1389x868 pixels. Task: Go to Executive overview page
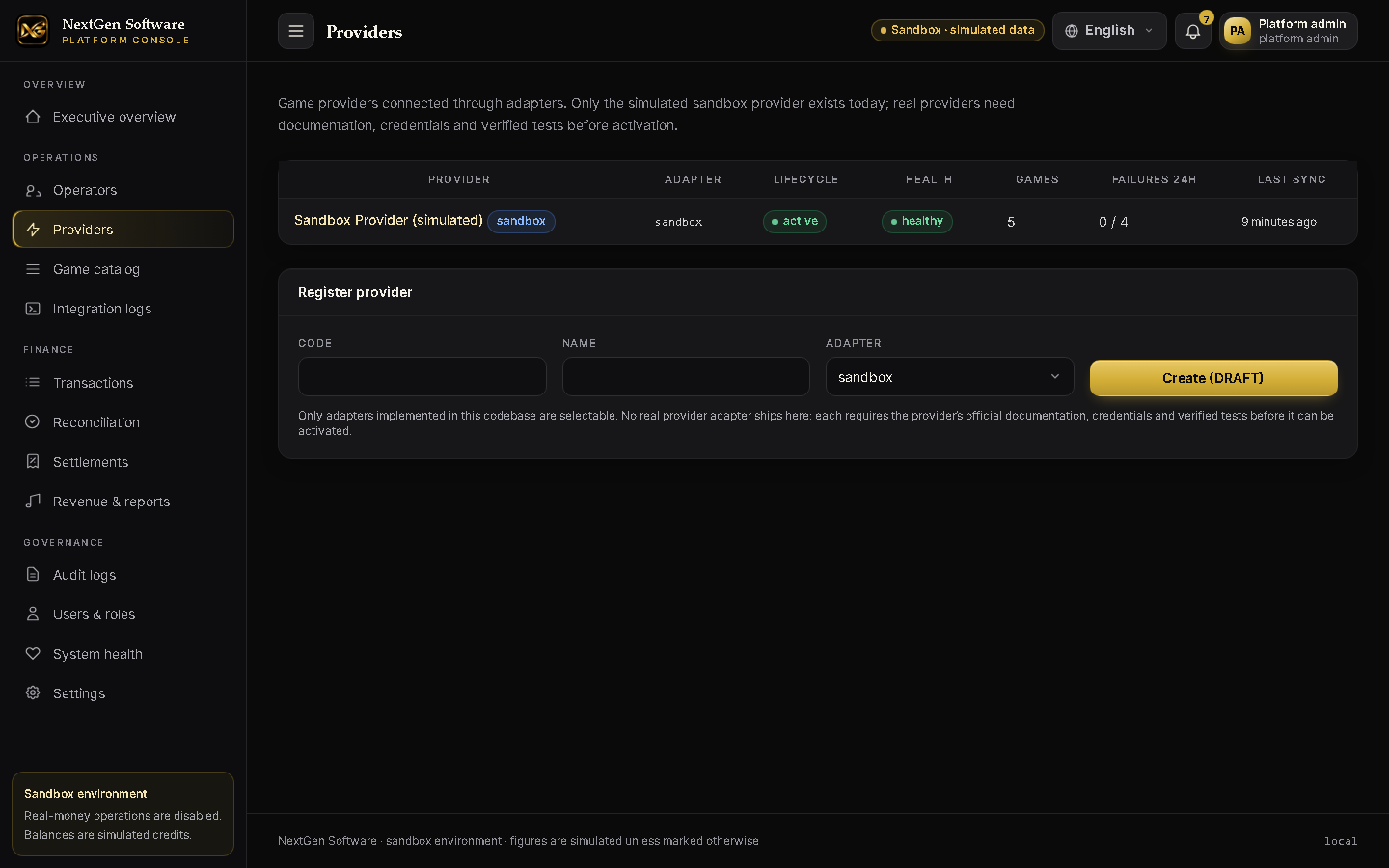tap(123, 117)
